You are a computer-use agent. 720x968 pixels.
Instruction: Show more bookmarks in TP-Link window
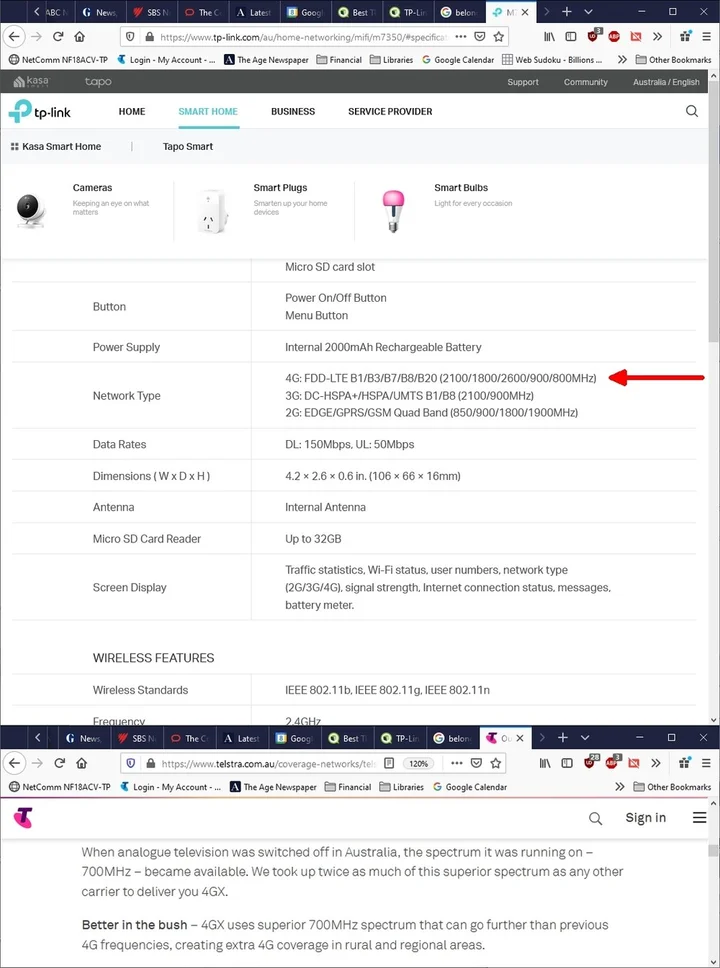pos(622,60)
